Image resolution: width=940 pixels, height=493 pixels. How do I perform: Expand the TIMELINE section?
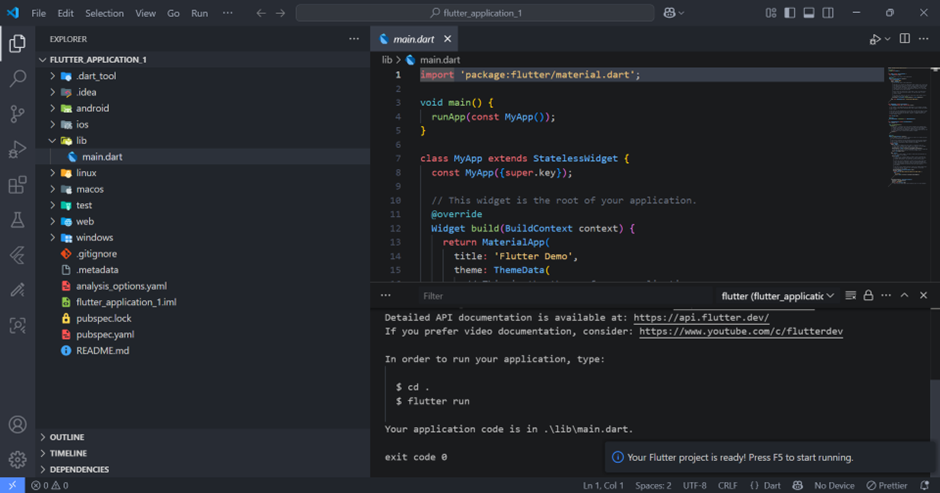click(203, 453)
